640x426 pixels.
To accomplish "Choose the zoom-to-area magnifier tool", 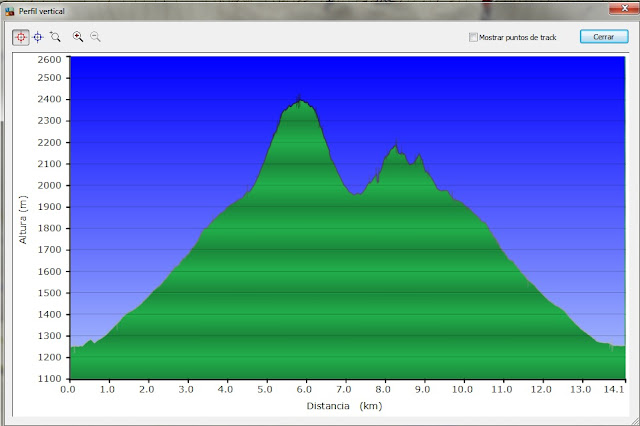I will point(55,37).
